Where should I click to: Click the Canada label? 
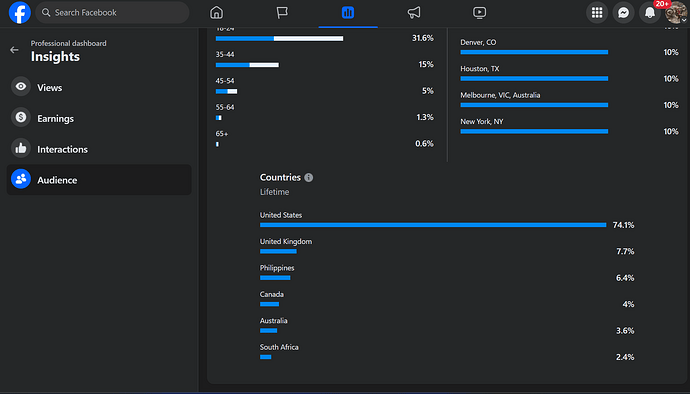[272, 294]
